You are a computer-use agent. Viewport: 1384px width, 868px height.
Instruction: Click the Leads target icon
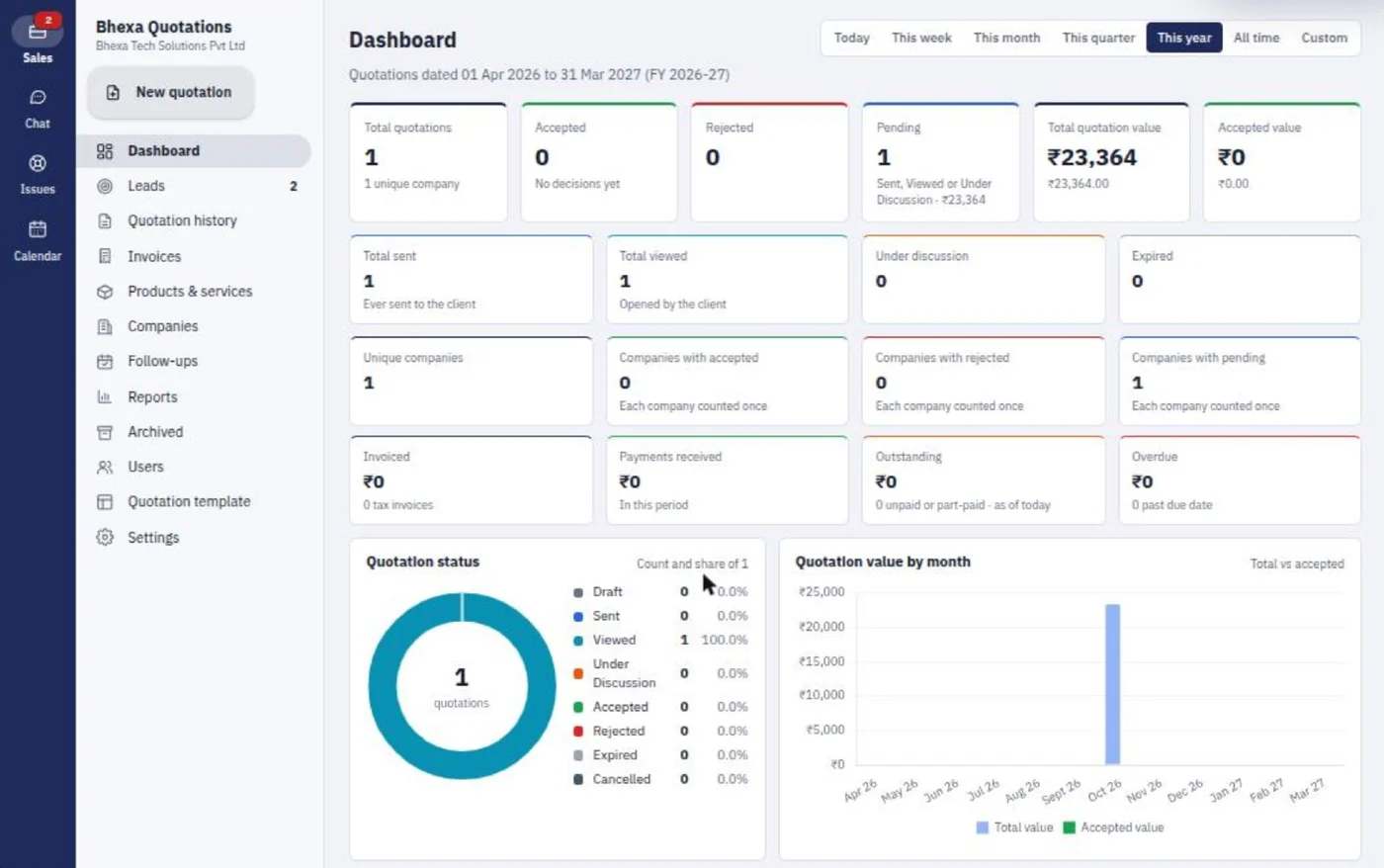pos(105,186)
